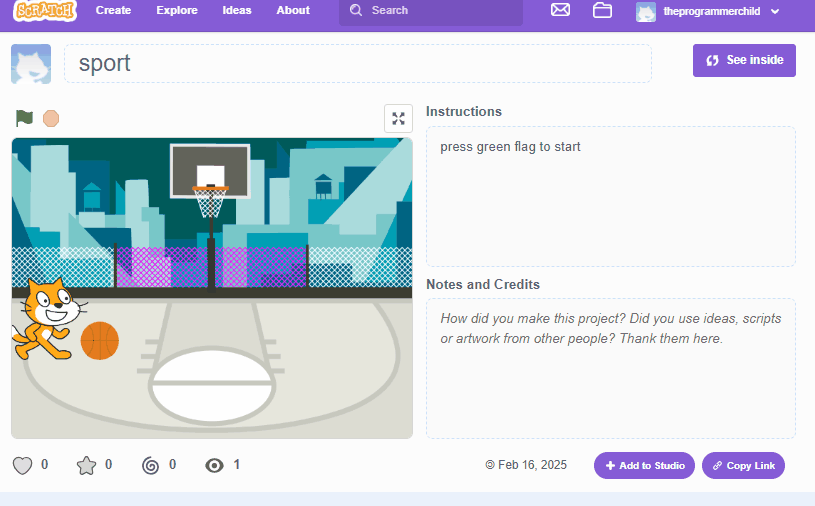Favorite the project with star icon
The width and height of the screenshot is (815, 506).
tap(86, 465)
